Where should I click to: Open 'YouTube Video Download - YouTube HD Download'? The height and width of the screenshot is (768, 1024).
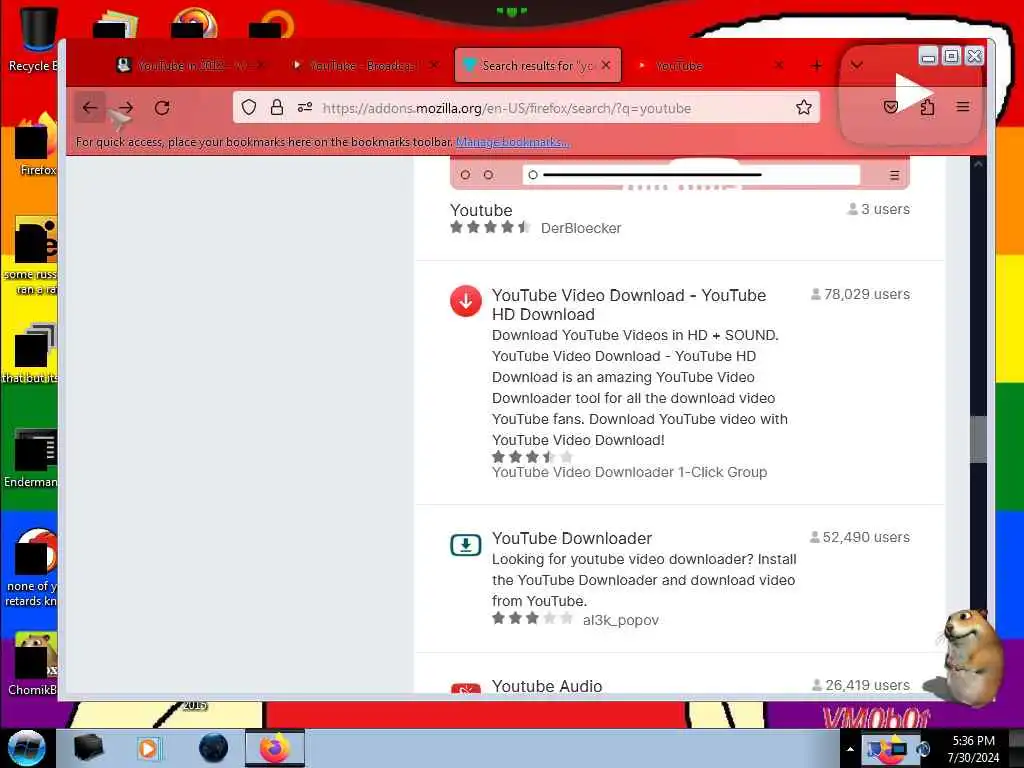[629, 305]
